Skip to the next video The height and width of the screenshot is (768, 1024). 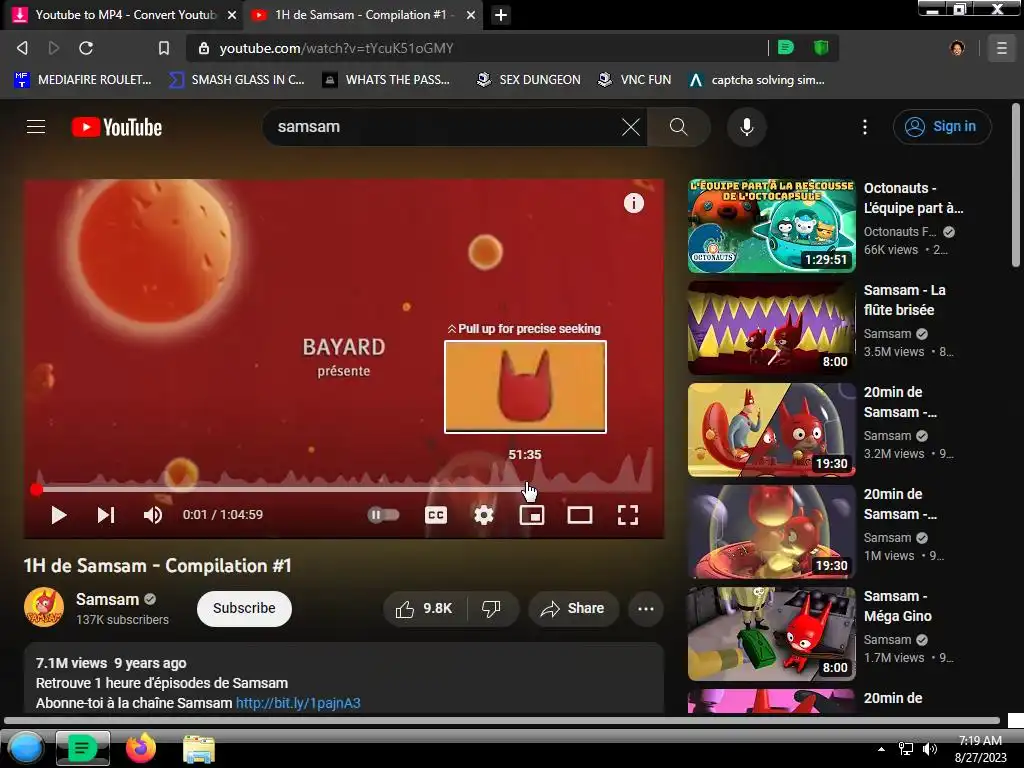tap(106, 515)
